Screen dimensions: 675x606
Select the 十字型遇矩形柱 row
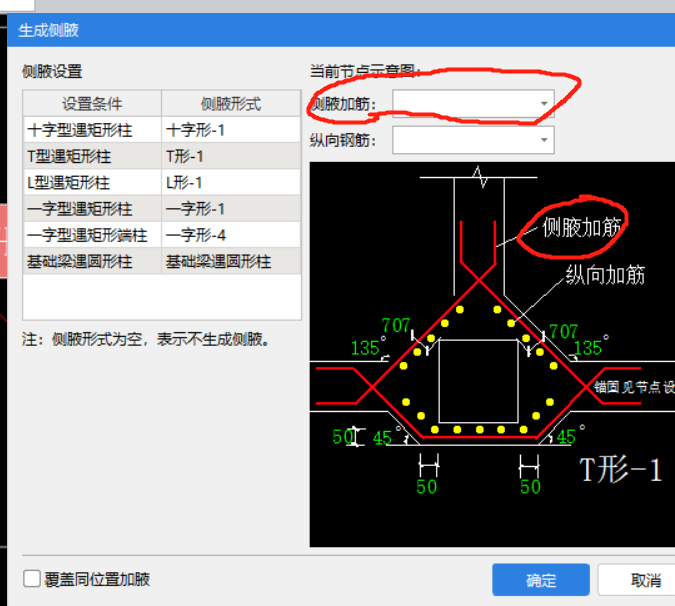(162, 130)
